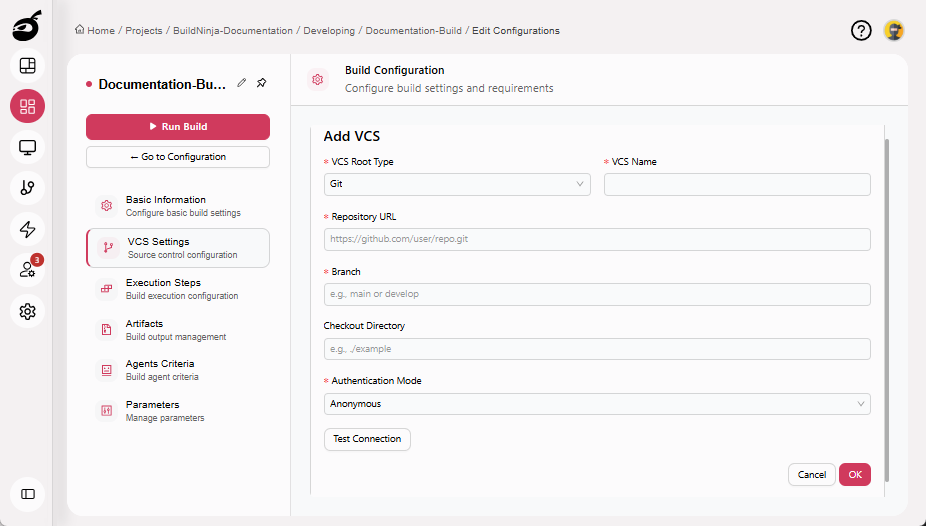926x526 pixels.
Task: Open the help question mark icon
Action: pos(861,30)
